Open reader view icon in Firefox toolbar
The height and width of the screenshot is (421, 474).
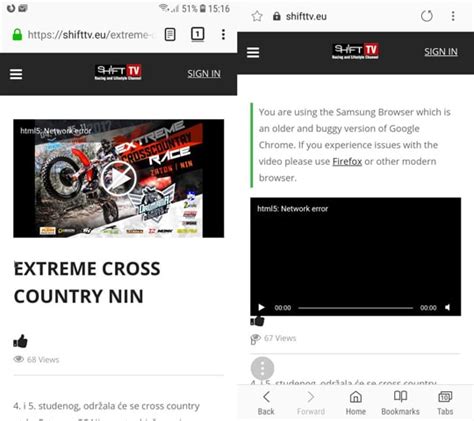point(170,34)
